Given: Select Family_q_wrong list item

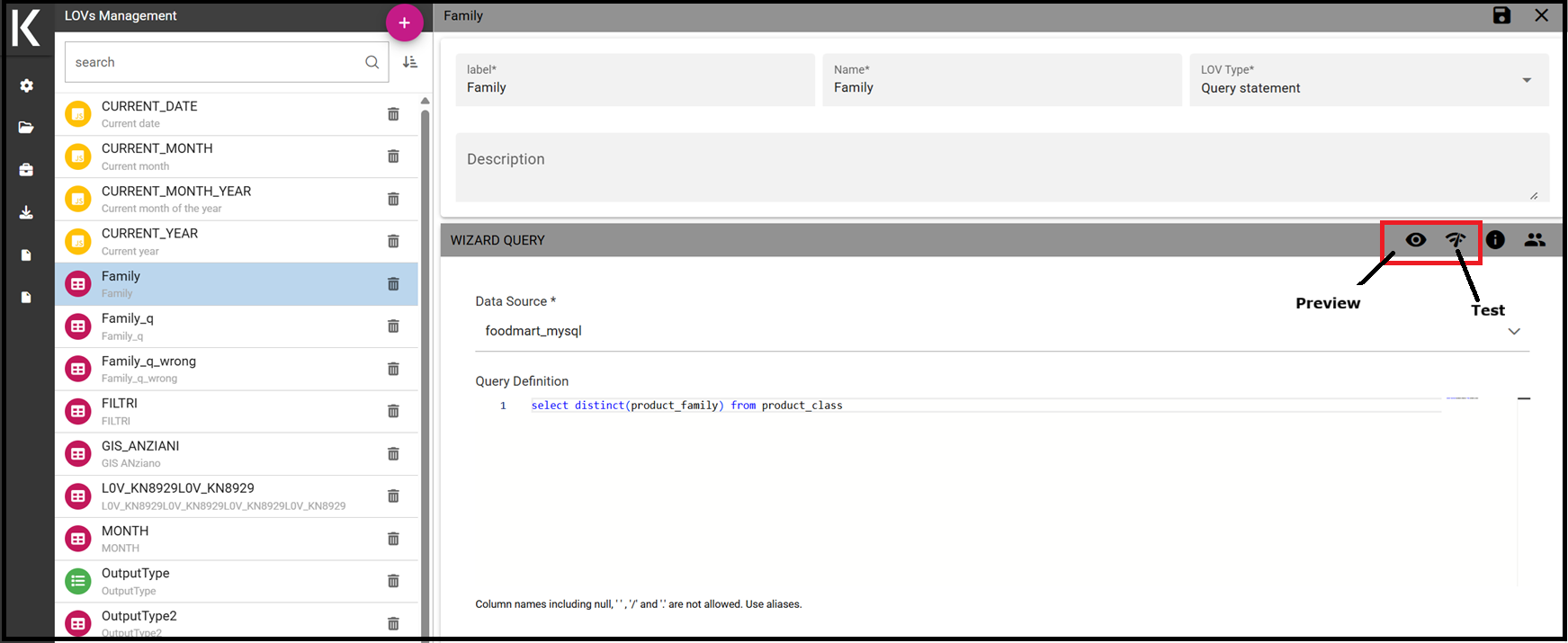Looking at the screenshot, I should click(x=237, y=369).
